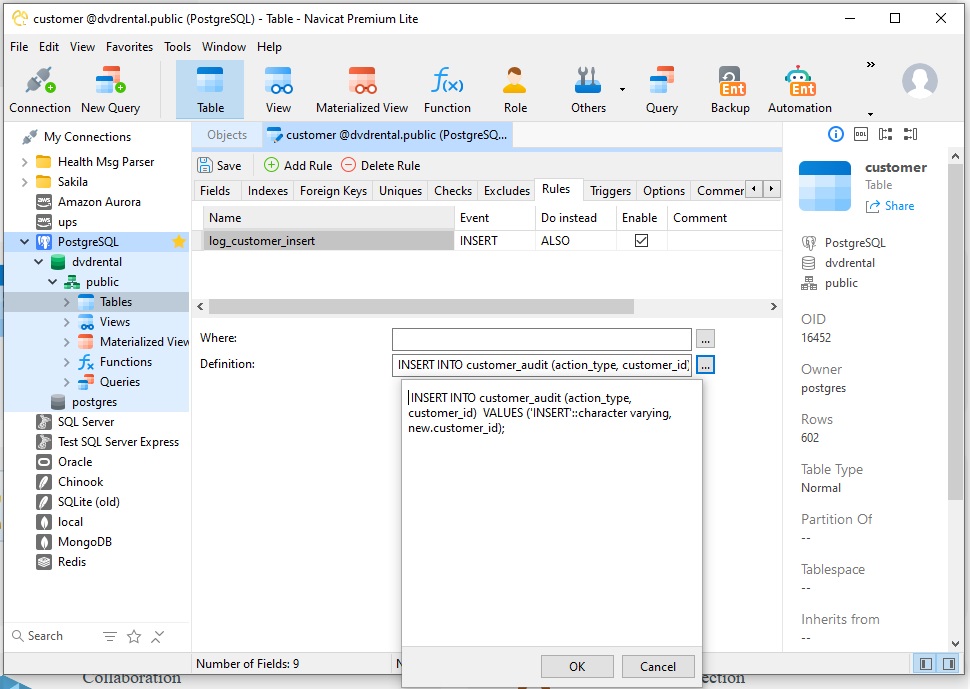Switch to the Foreign Keys tab

point(333,190)
